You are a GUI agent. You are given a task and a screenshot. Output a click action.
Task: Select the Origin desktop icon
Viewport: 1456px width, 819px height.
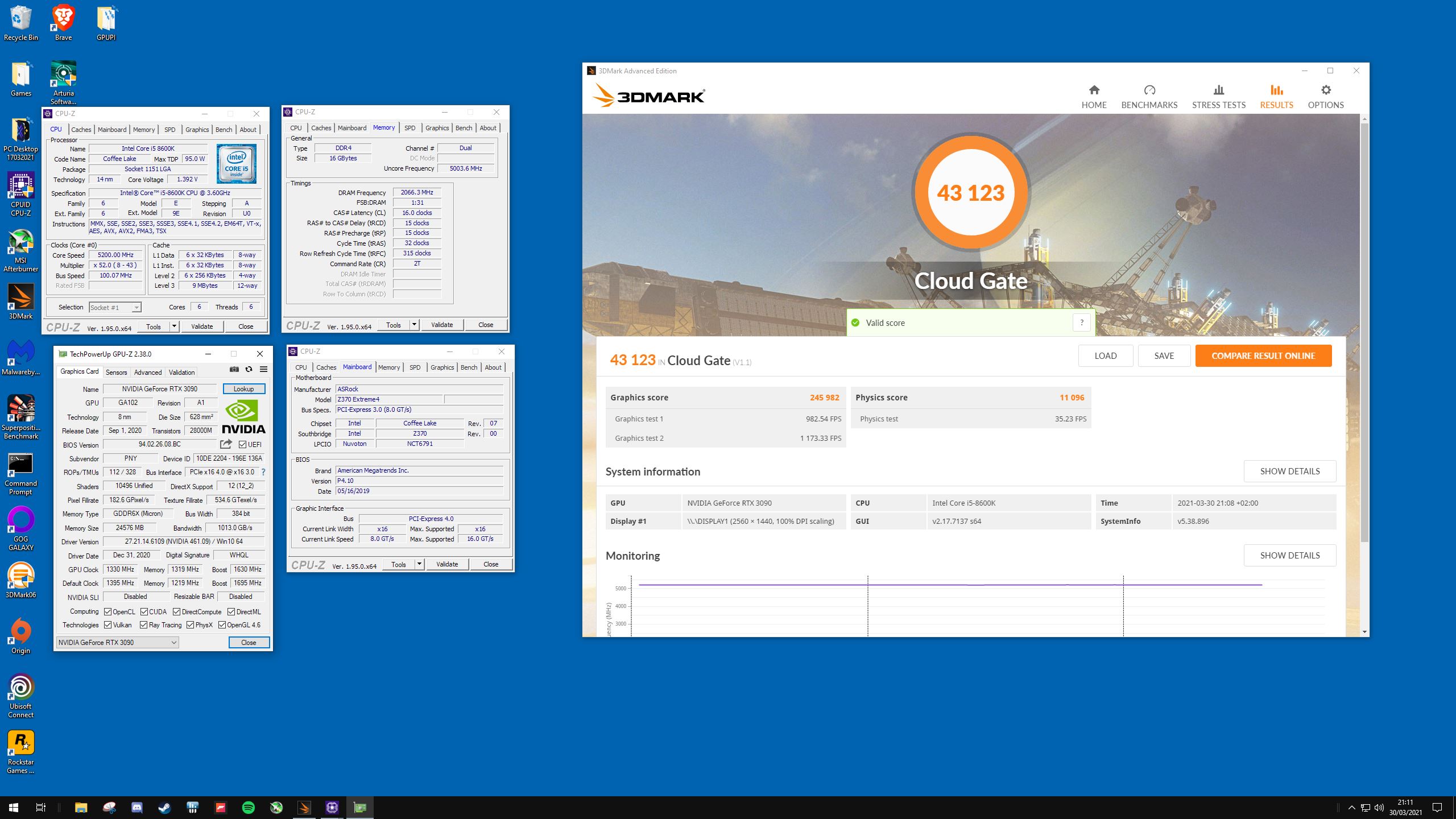pyautogui.click(x=21, y=636)
